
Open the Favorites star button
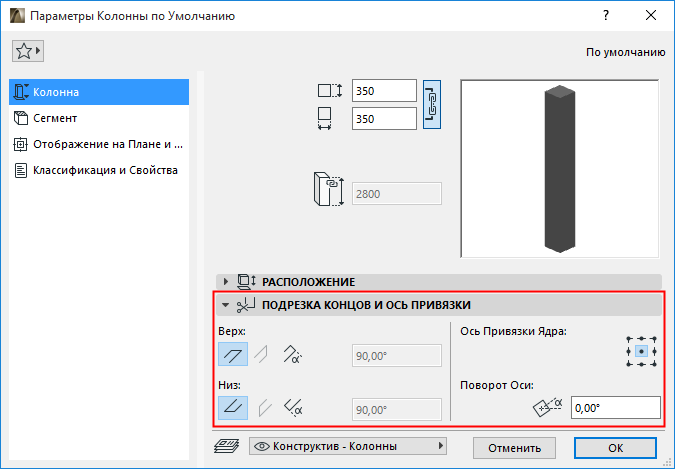28,51
